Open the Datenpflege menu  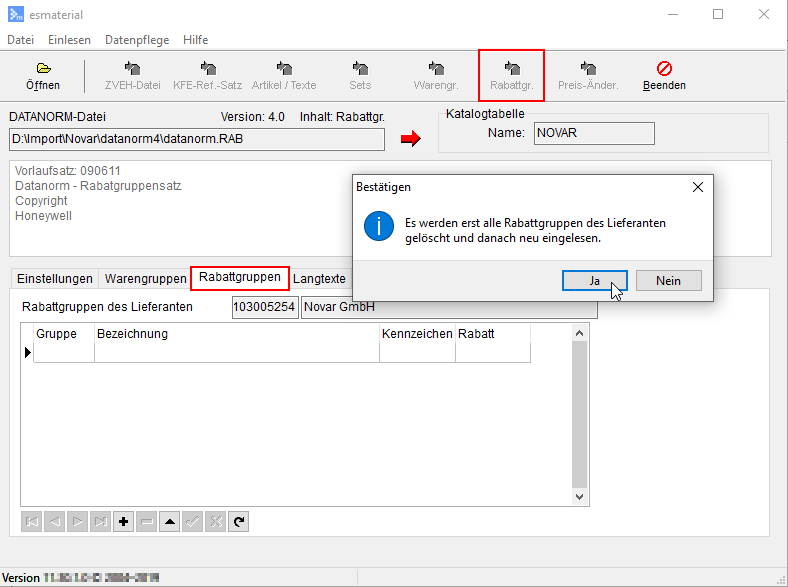coord(136,40)
